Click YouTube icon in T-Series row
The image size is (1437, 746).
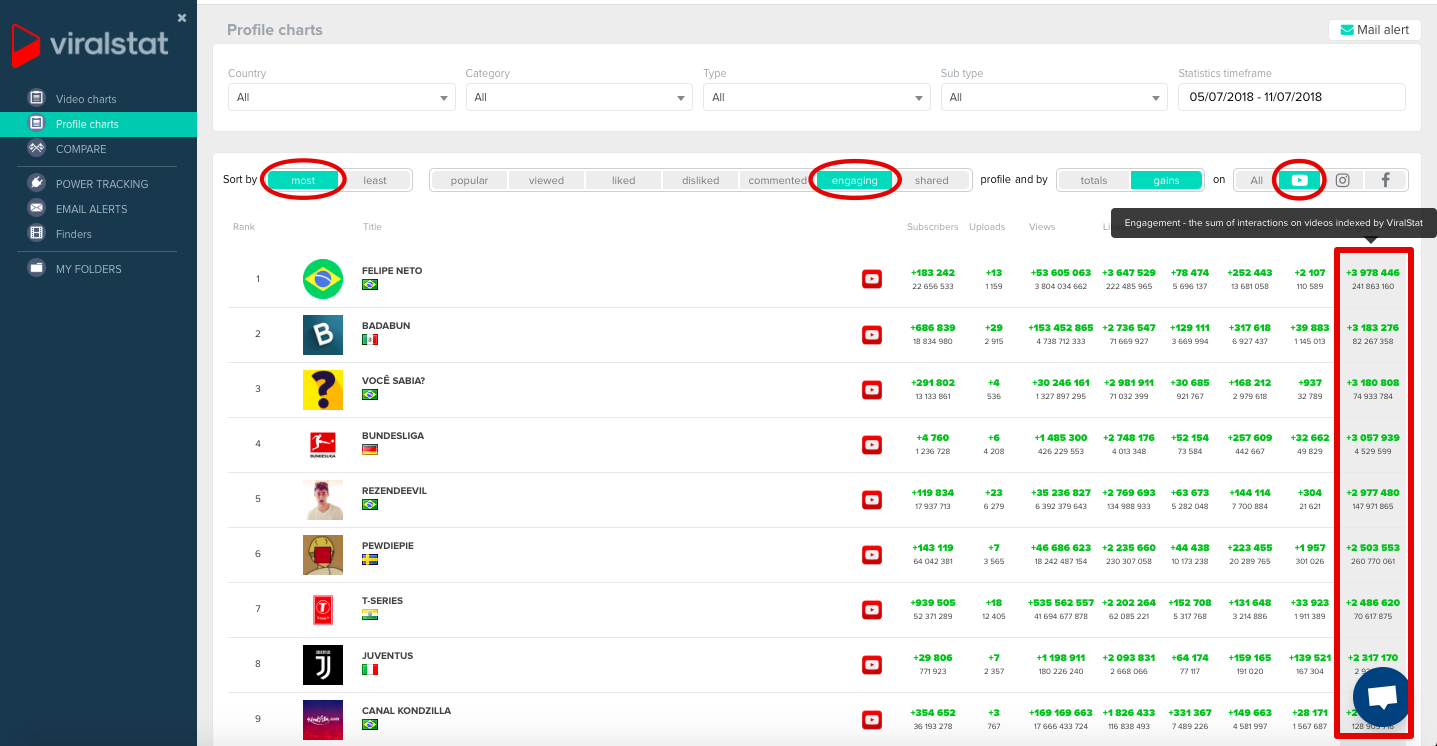872,609
